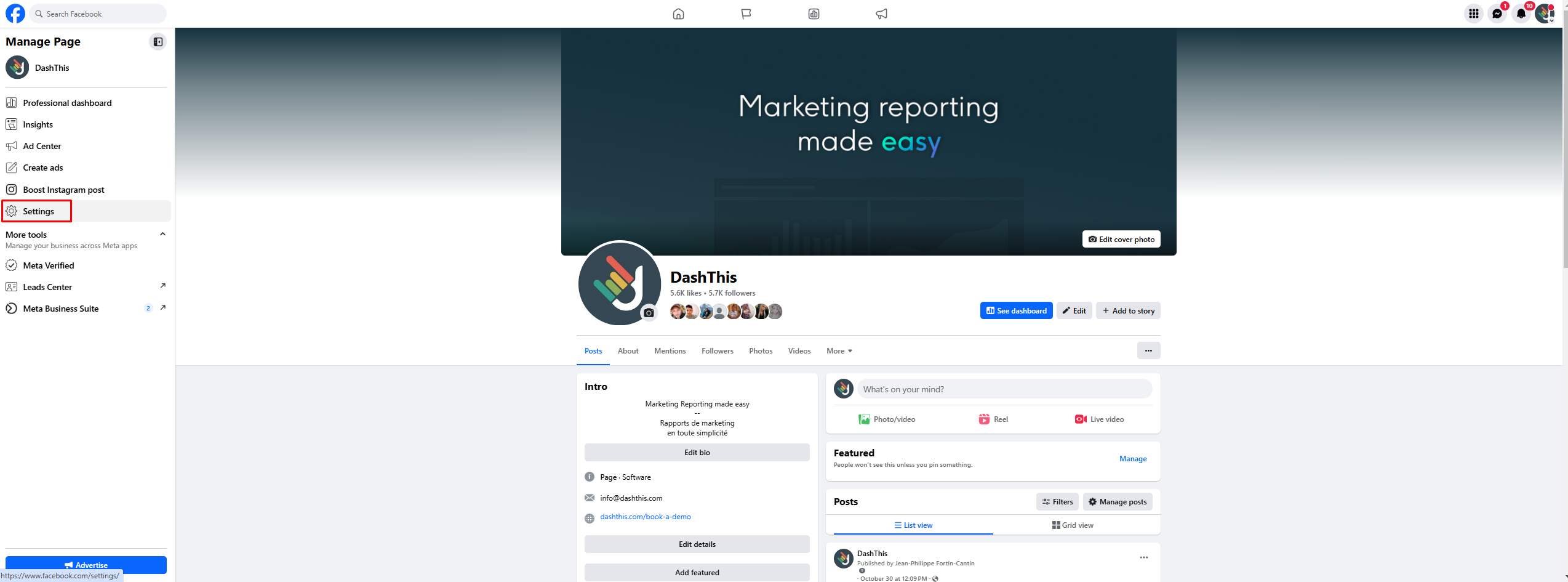Screen dimensions: 1568x582
Task: Click the Add featured button
Action: pos(697,572)
